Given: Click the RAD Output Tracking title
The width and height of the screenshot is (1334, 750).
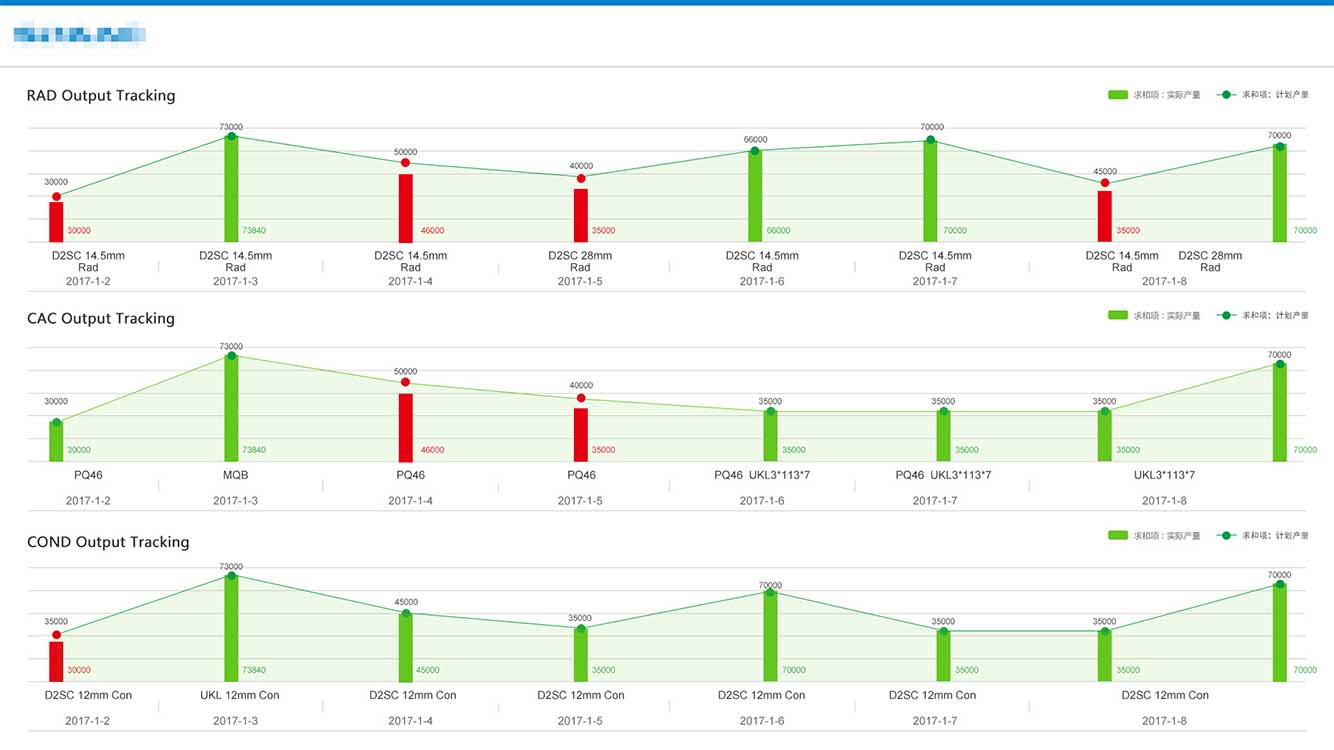Looking at the screenshot, I should point(101,96).
